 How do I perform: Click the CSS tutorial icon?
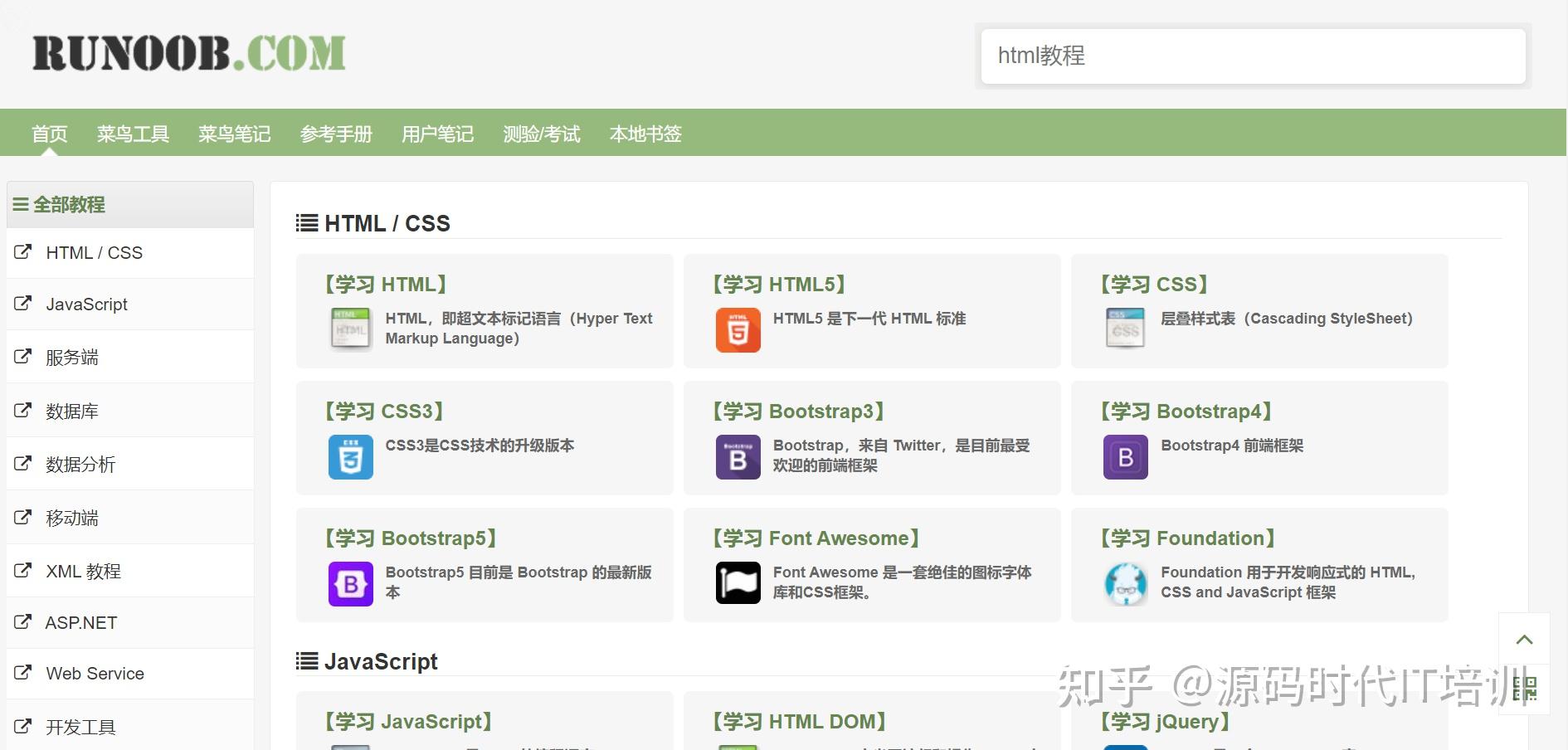coord(1125,329)
